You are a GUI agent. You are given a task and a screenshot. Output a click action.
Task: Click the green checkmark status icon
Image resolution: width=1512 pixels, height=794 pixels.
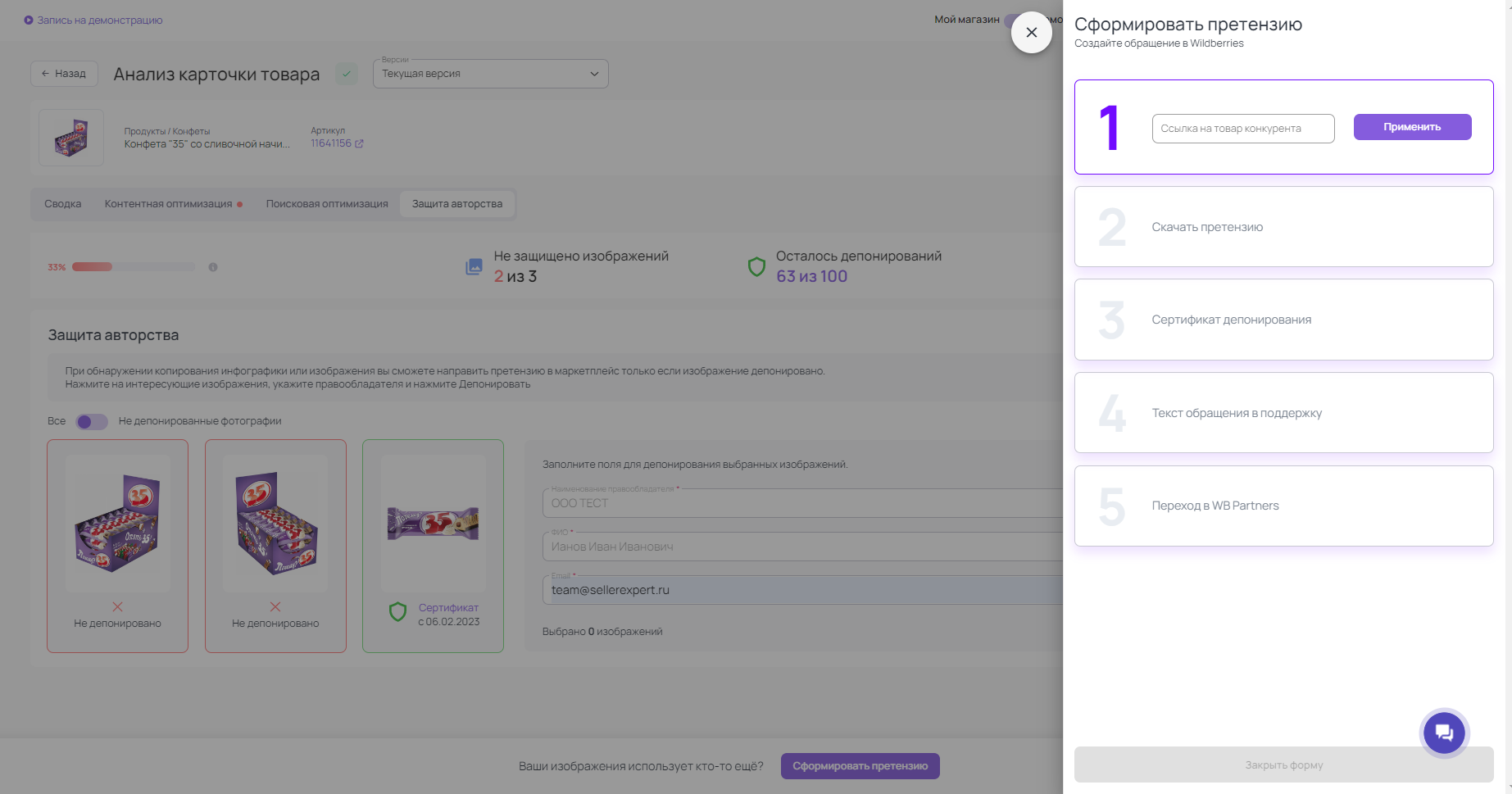coord(347,74)
